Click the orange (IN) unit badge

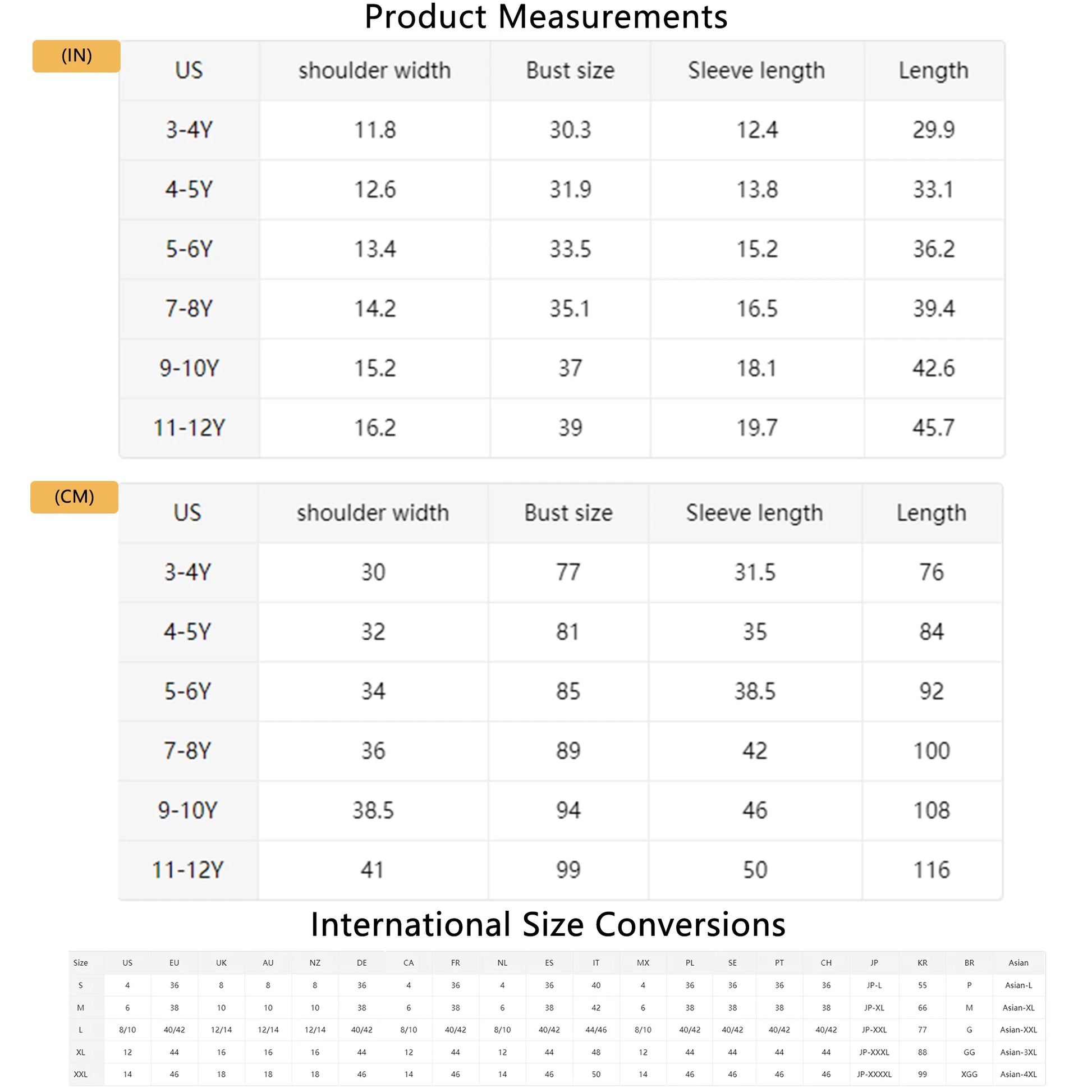coord(76,56)
